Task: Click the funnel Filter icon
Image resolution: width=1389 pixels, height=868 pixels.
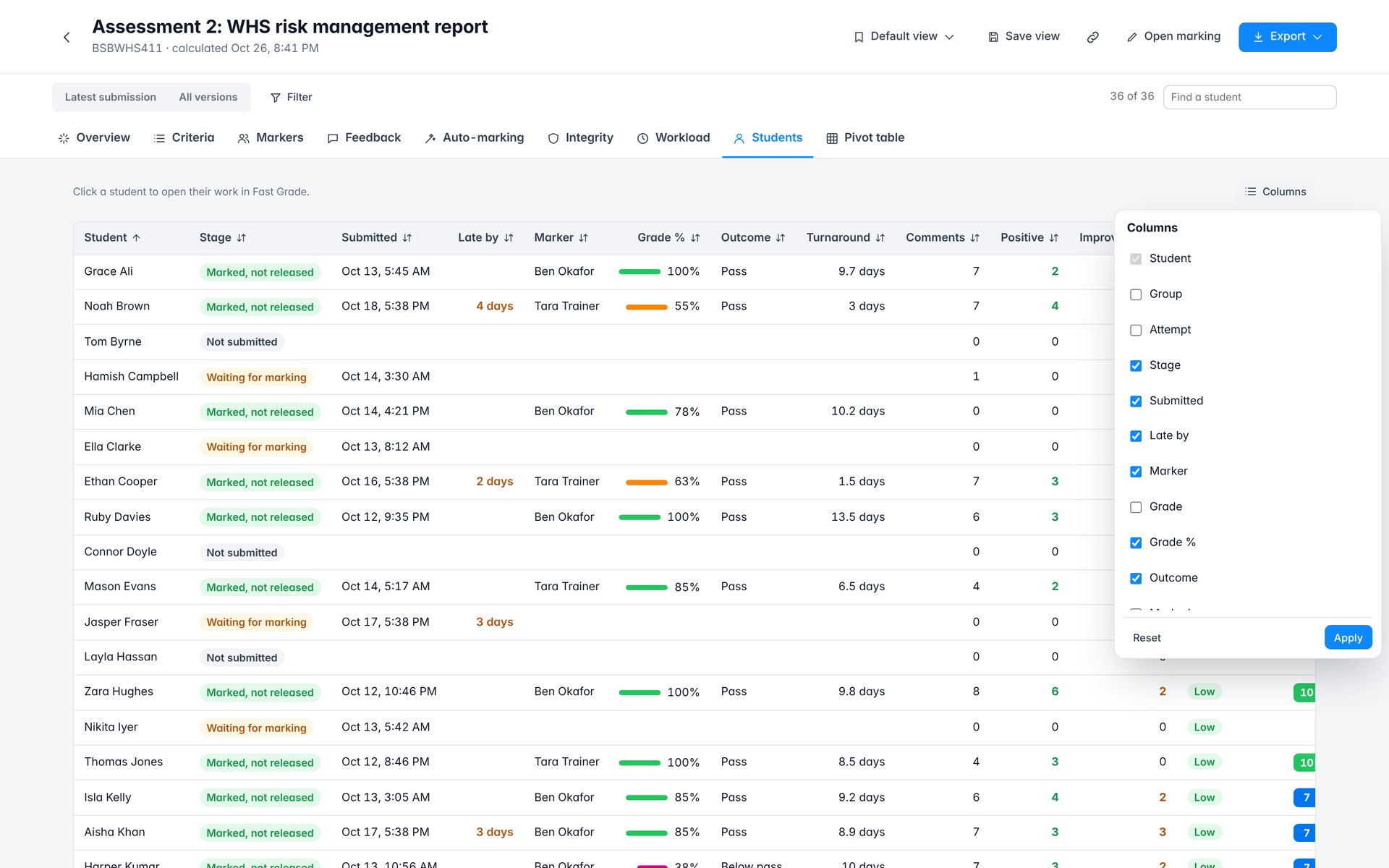Action: [276, 98]
